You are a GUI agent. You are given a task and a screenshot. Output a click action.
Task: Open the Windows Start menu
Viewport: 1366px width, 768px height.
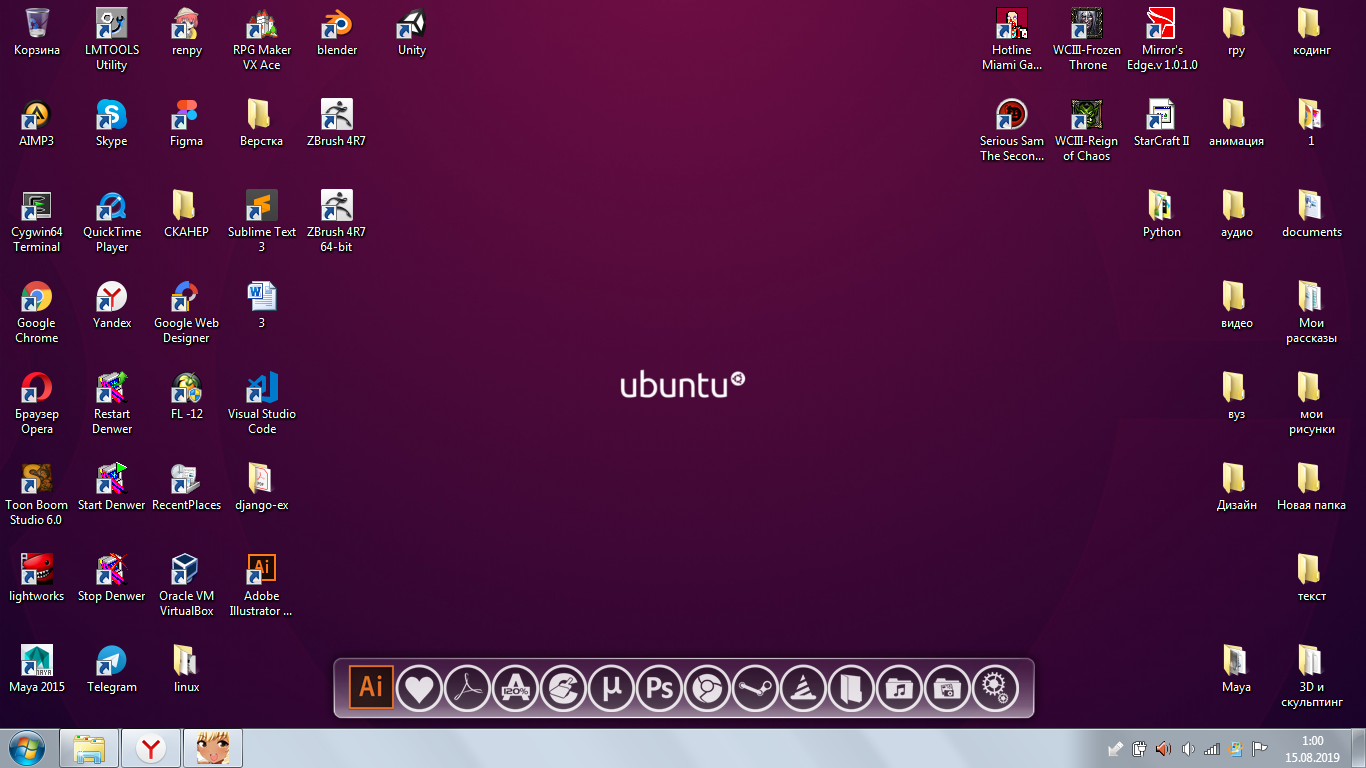pyautogui.click(x=27, y=748)
